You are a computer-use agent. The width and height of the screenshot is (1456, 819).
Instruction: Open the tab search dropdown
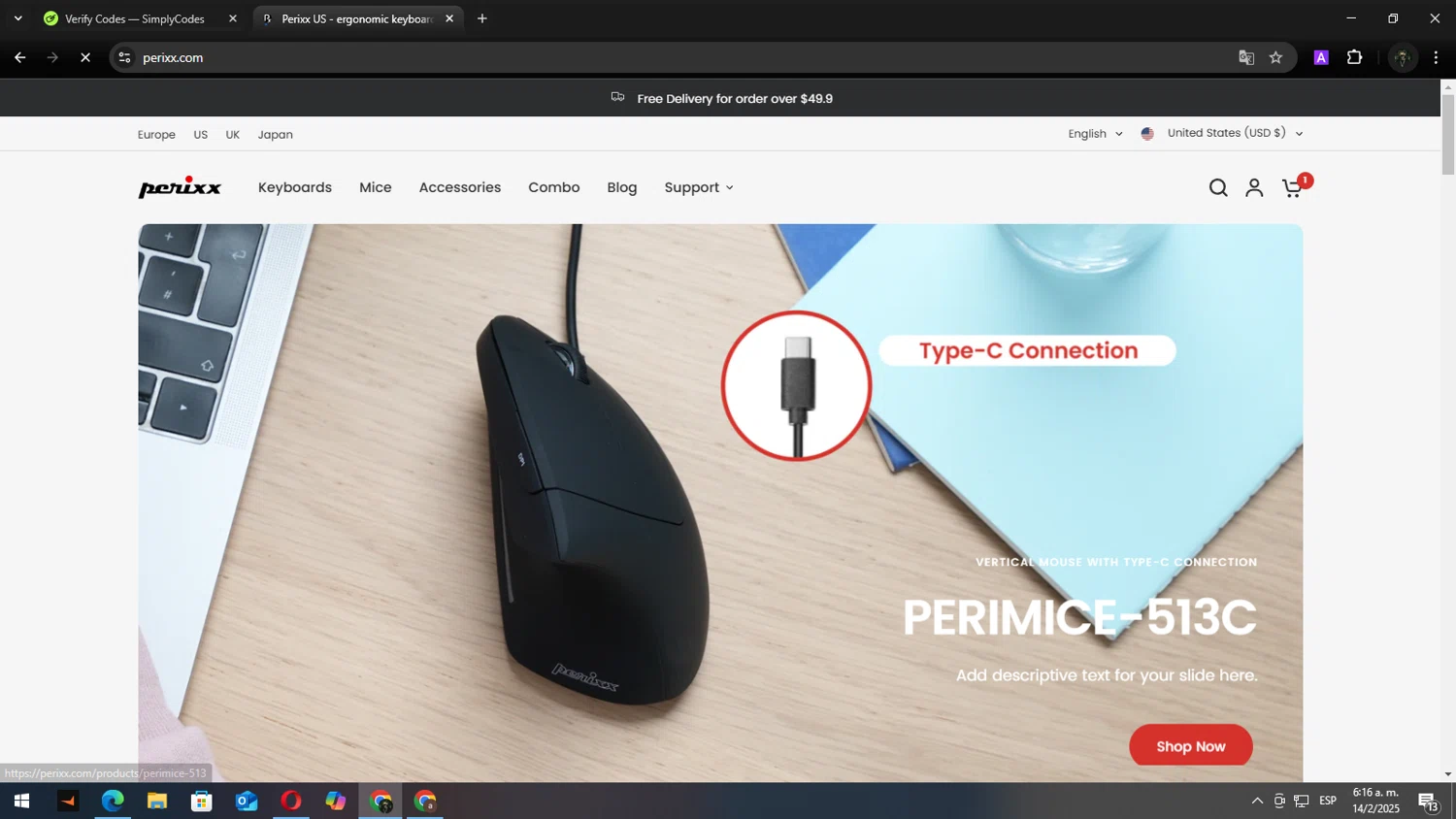pos(17,18)
